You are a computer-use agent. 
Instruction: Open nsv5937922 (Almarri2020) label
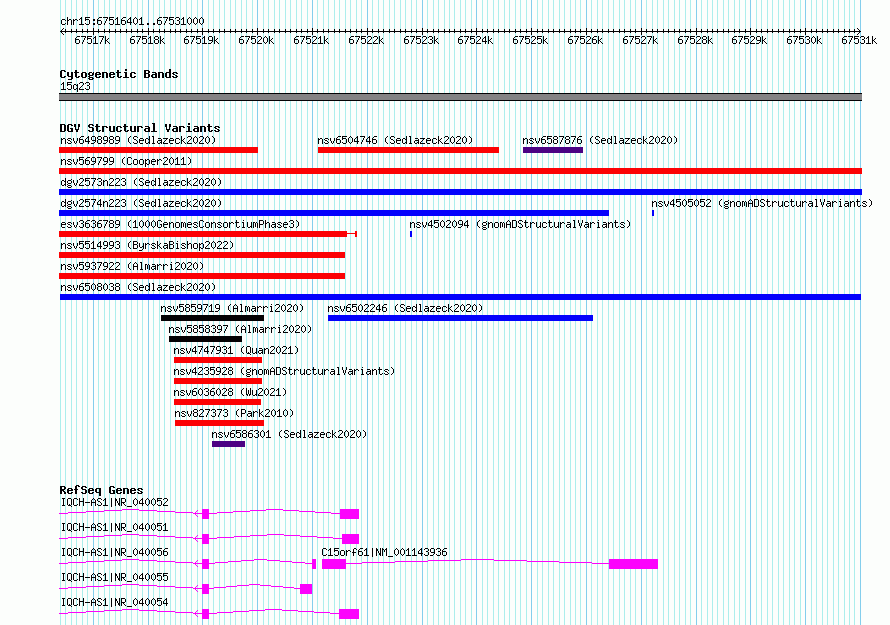coord(132,266)
